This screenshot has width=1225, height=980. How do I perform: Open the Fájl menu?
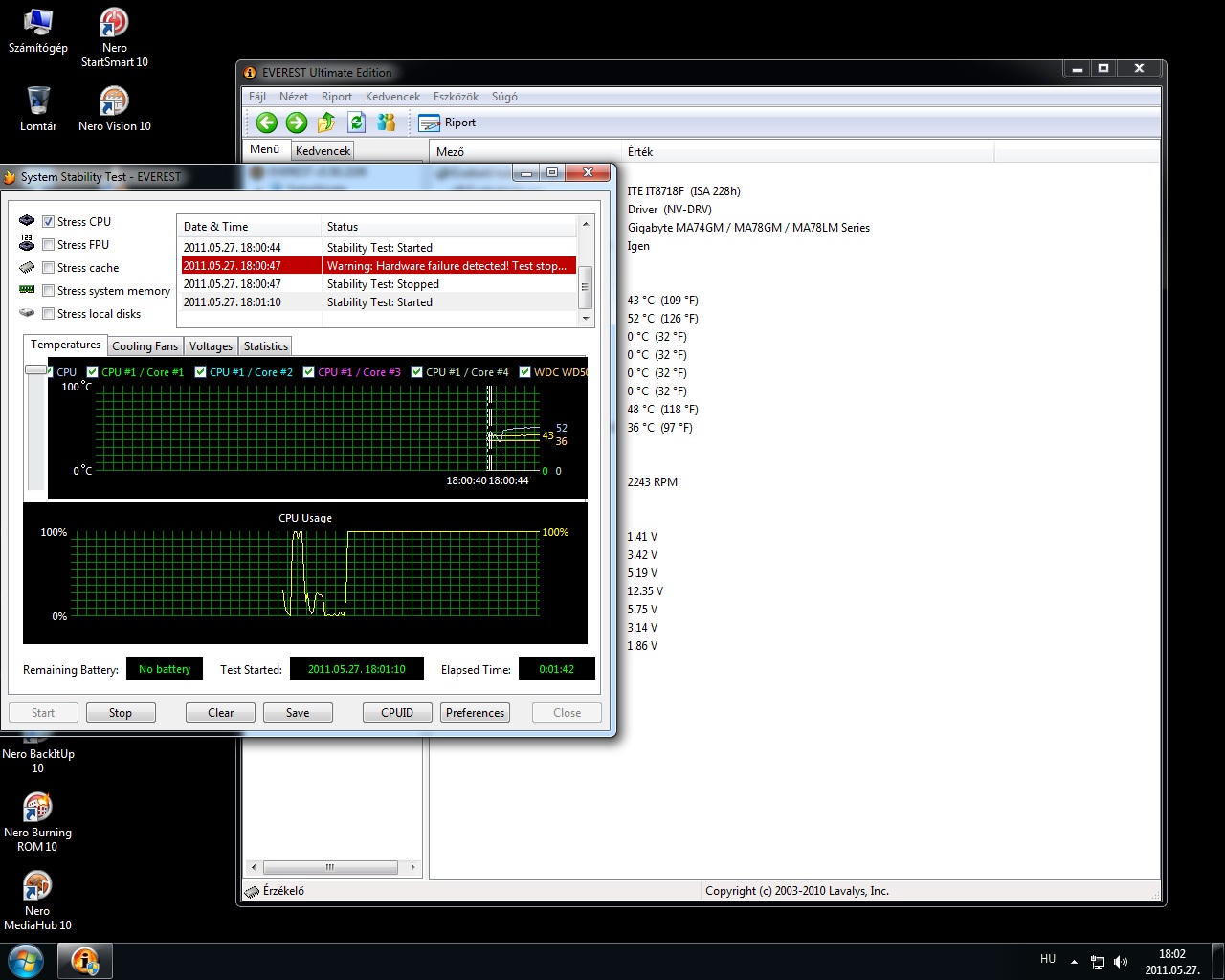[257, 97]
